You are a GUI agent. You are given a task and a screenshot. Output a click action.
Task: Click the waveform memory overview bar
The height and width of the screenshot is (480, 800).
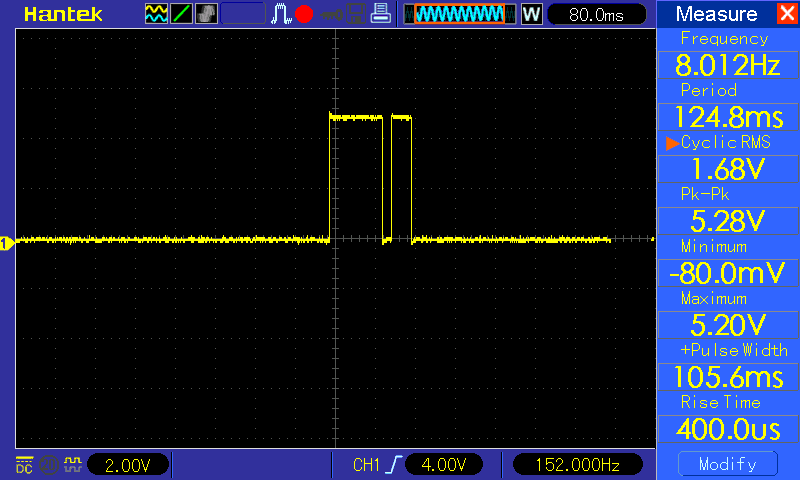(x=460, y=14)
